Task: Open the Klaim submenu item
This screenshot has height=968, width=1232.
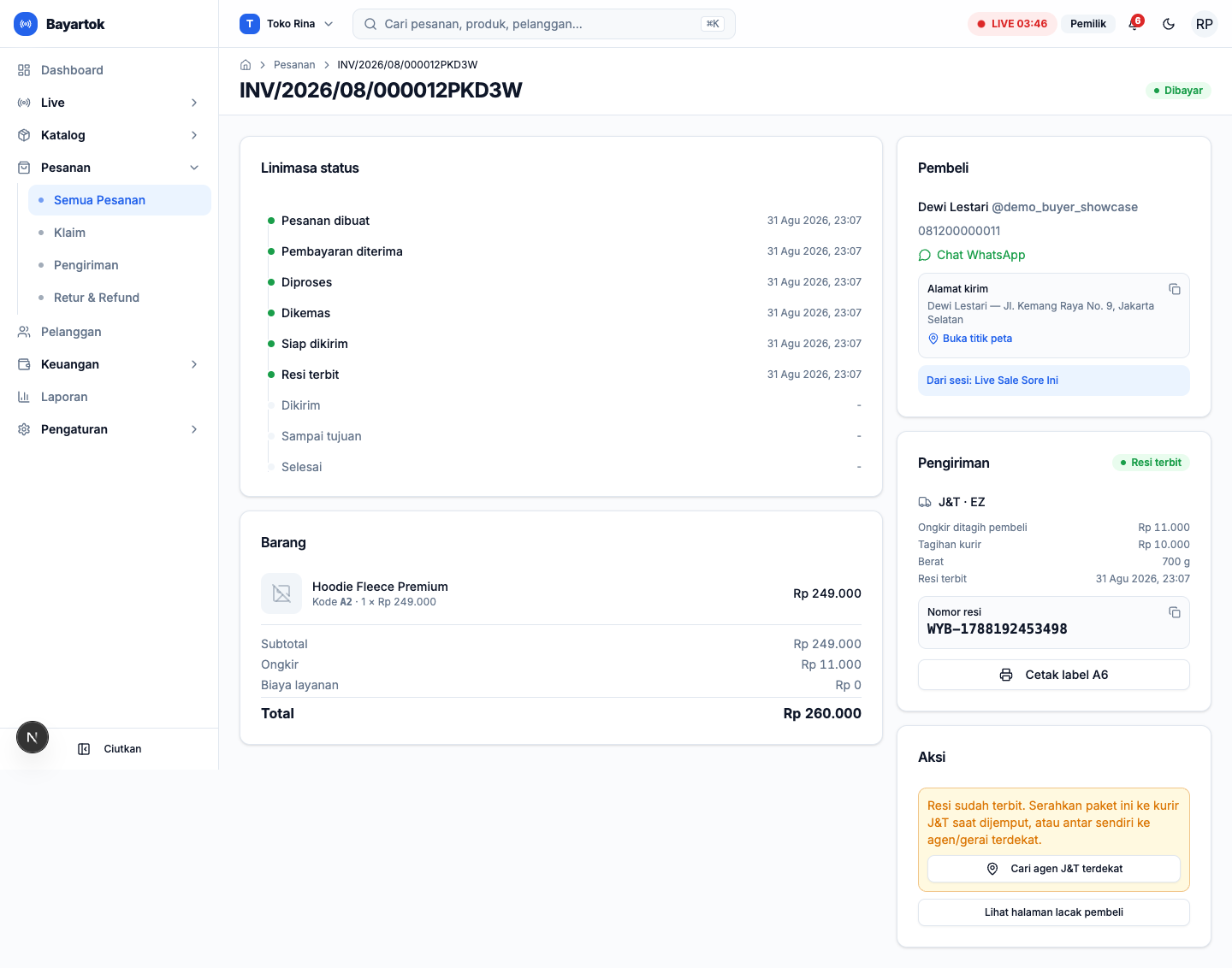Action: pyautogui.click(x=120, y=233)
